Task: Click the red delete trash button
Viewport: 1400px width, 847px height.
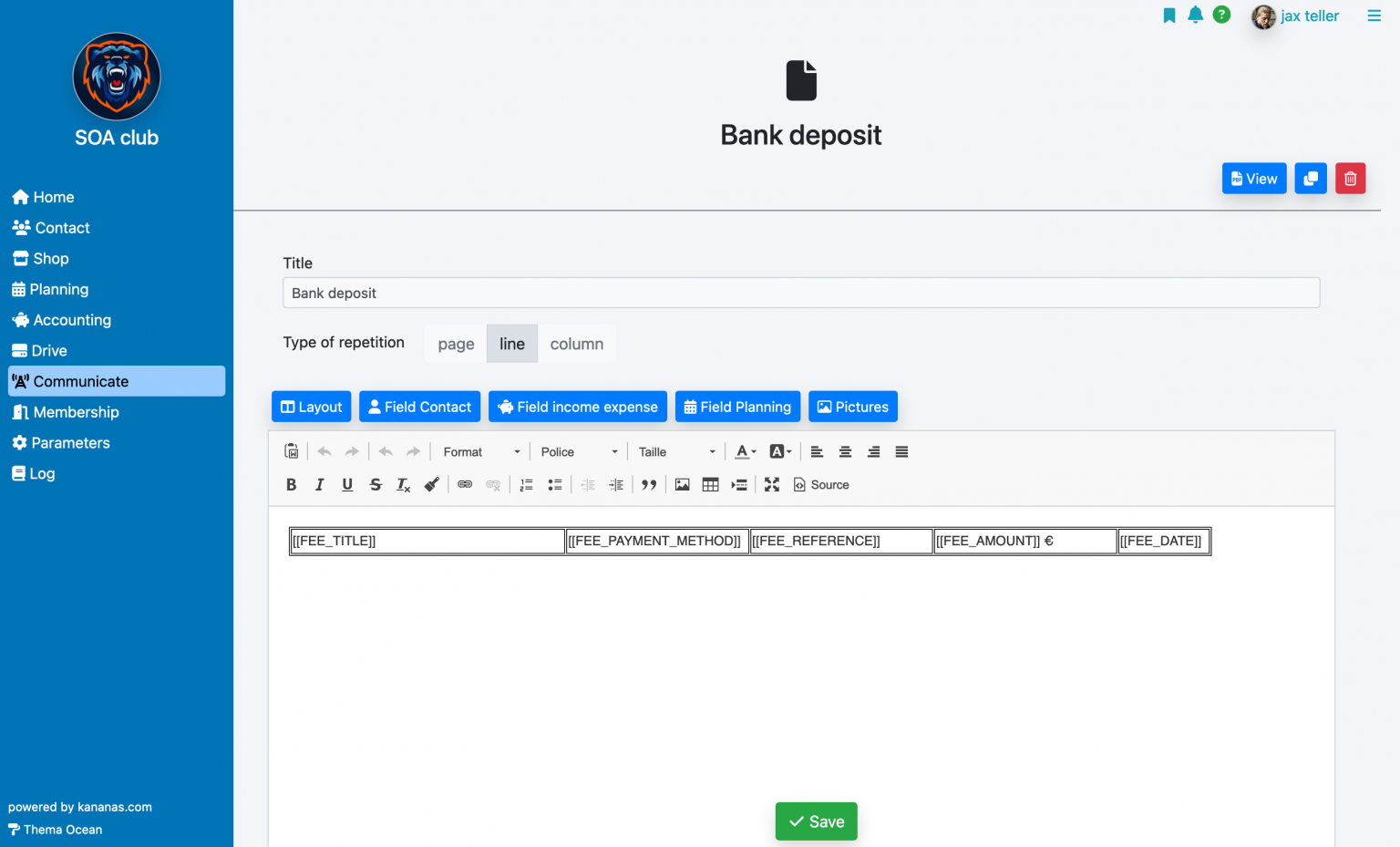Action: (1351, 179)
